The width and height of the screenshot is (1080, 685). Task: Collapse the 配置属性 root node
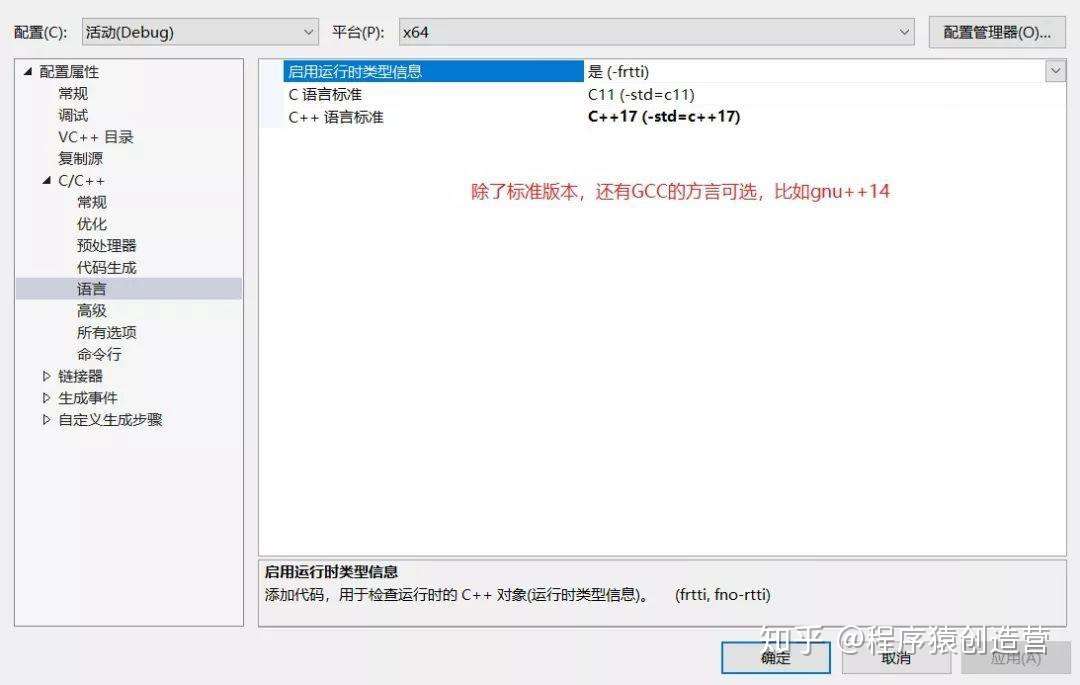[x=28, y=72]
